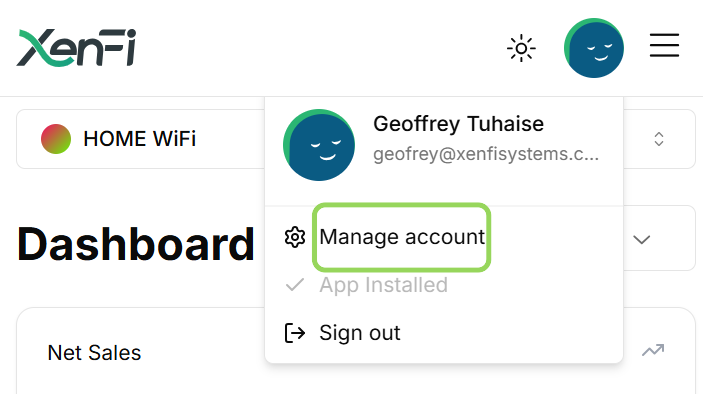This screenshot has width=703, height=394.
Task: Click the name Geoffrey Tuhaise
Action: pyautogui.click(x=458, y=124)
